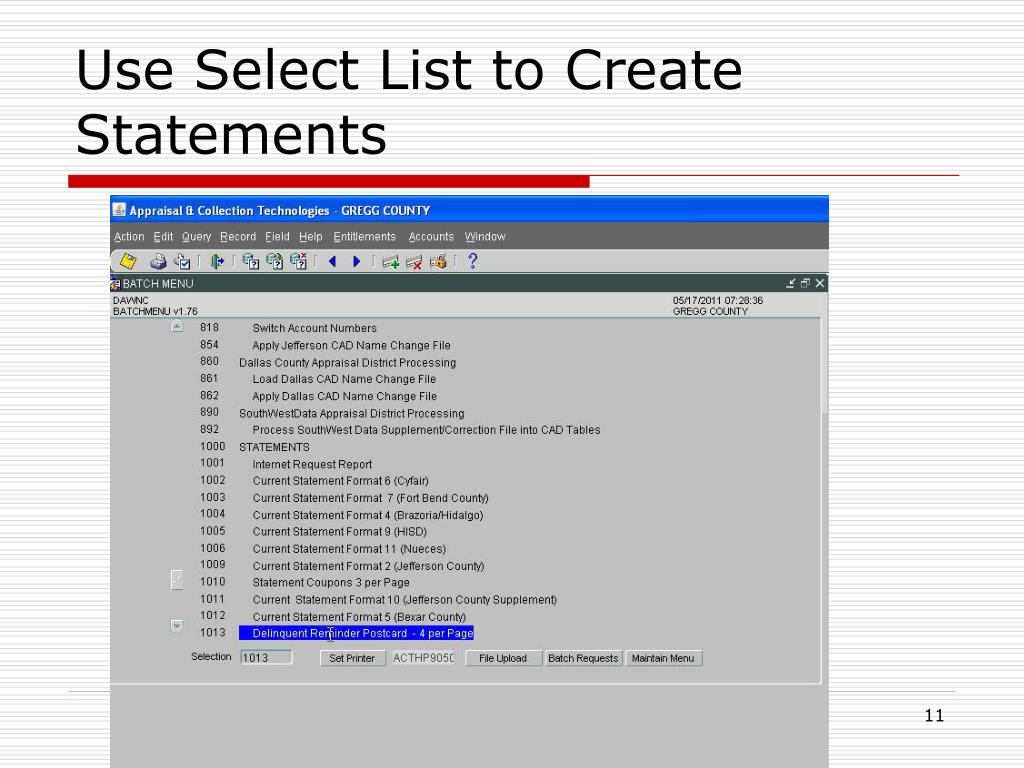Select highlighted 'Delinquent Reminder Postcard - 4 per Page'

coord(356,633)
